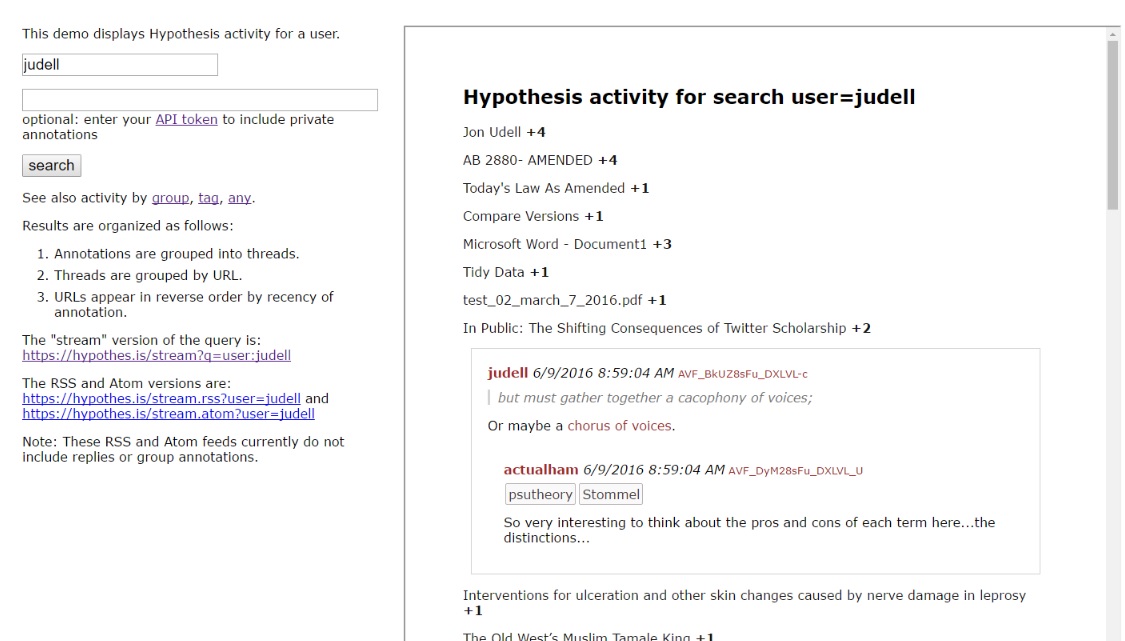Click the heading 'Hypothesis activity for search user=judell'
Screen dimensions: 1125x641
pyautogui.click(x=689, y=97)
